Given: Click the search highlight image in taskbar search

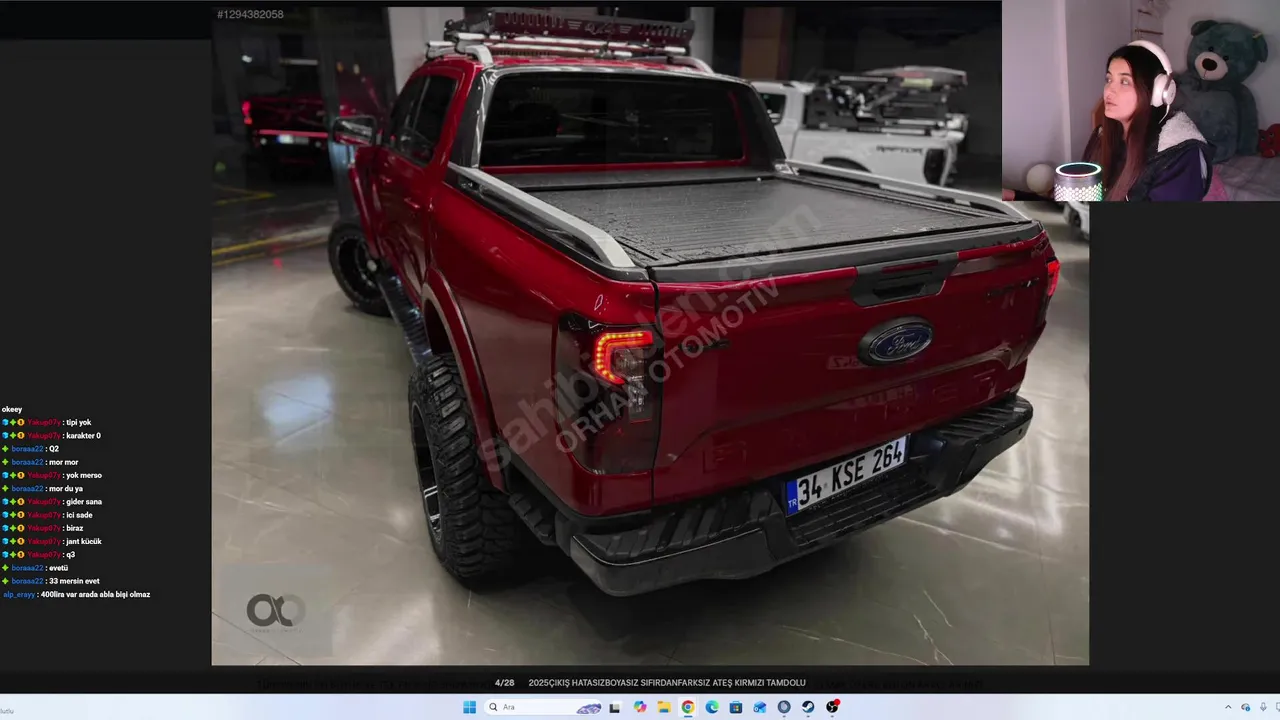Looking at the screenshot, I should 589,708.
